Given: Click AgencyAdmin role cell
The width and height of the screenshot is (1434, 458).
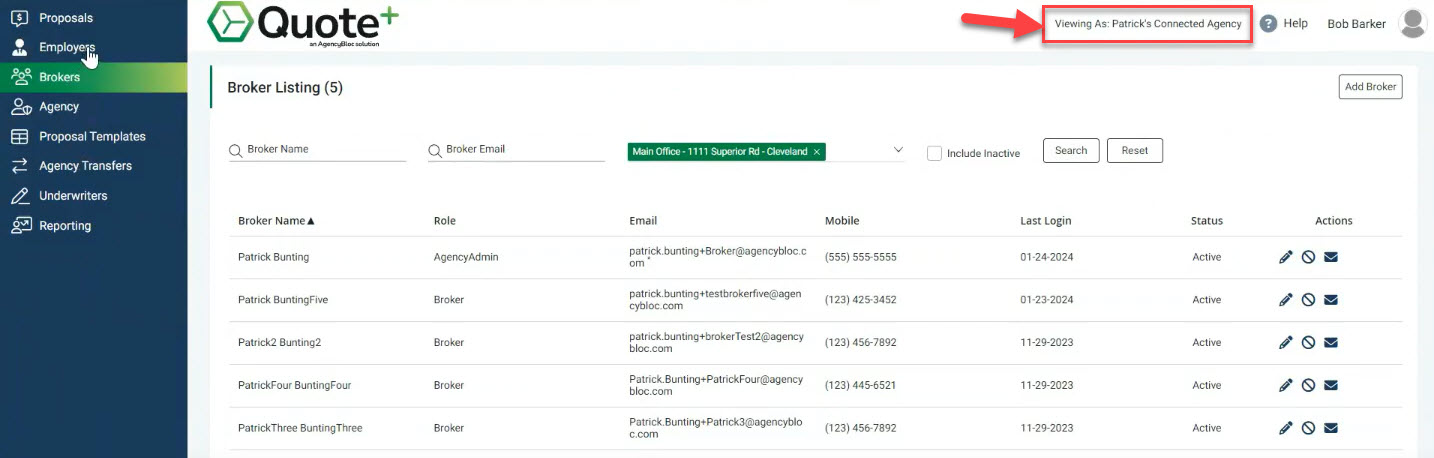Looking at the screenshot, I should 466,257.
